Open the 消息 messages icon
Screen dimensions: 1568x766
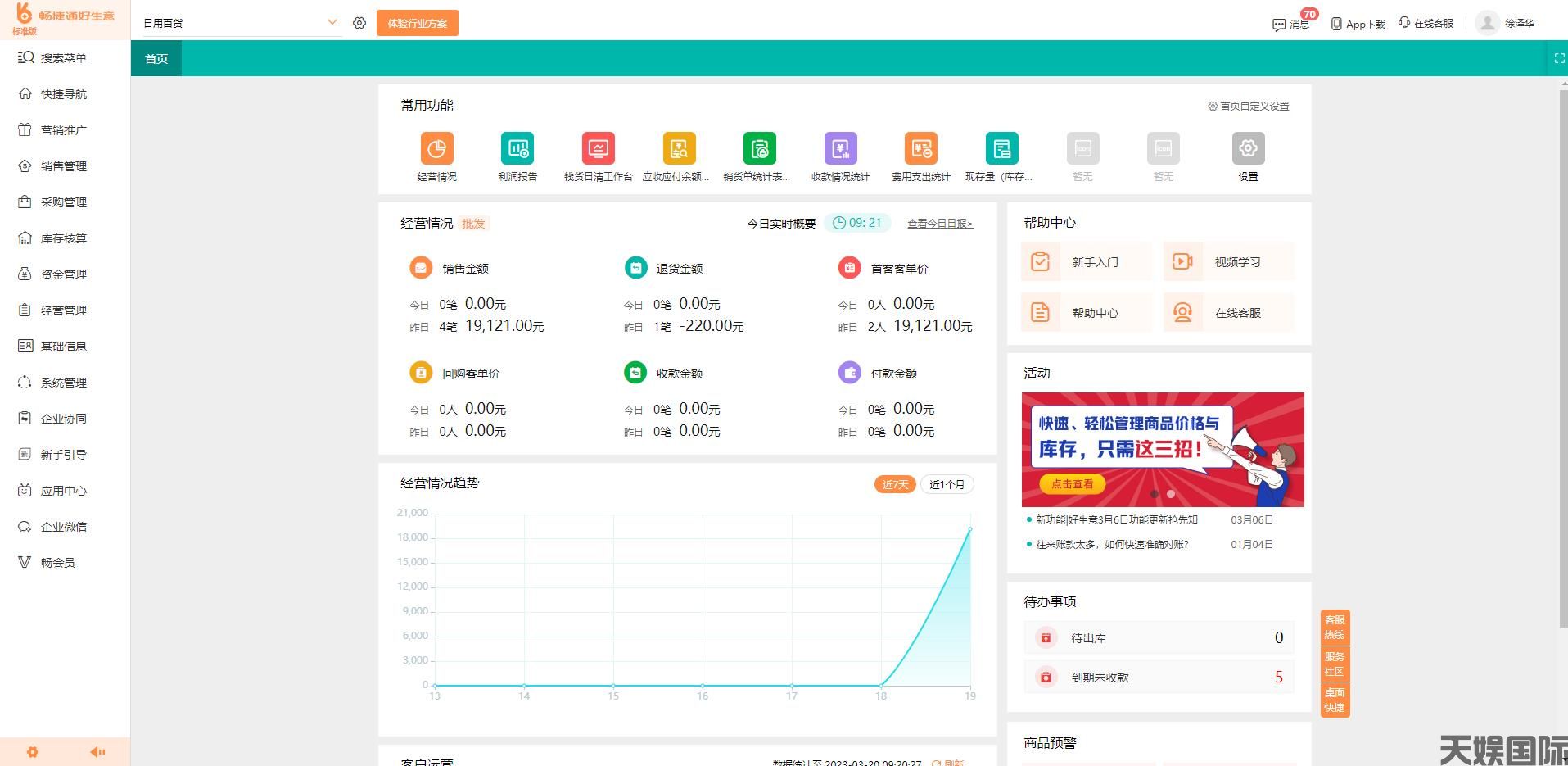[x=1278, y=25]
